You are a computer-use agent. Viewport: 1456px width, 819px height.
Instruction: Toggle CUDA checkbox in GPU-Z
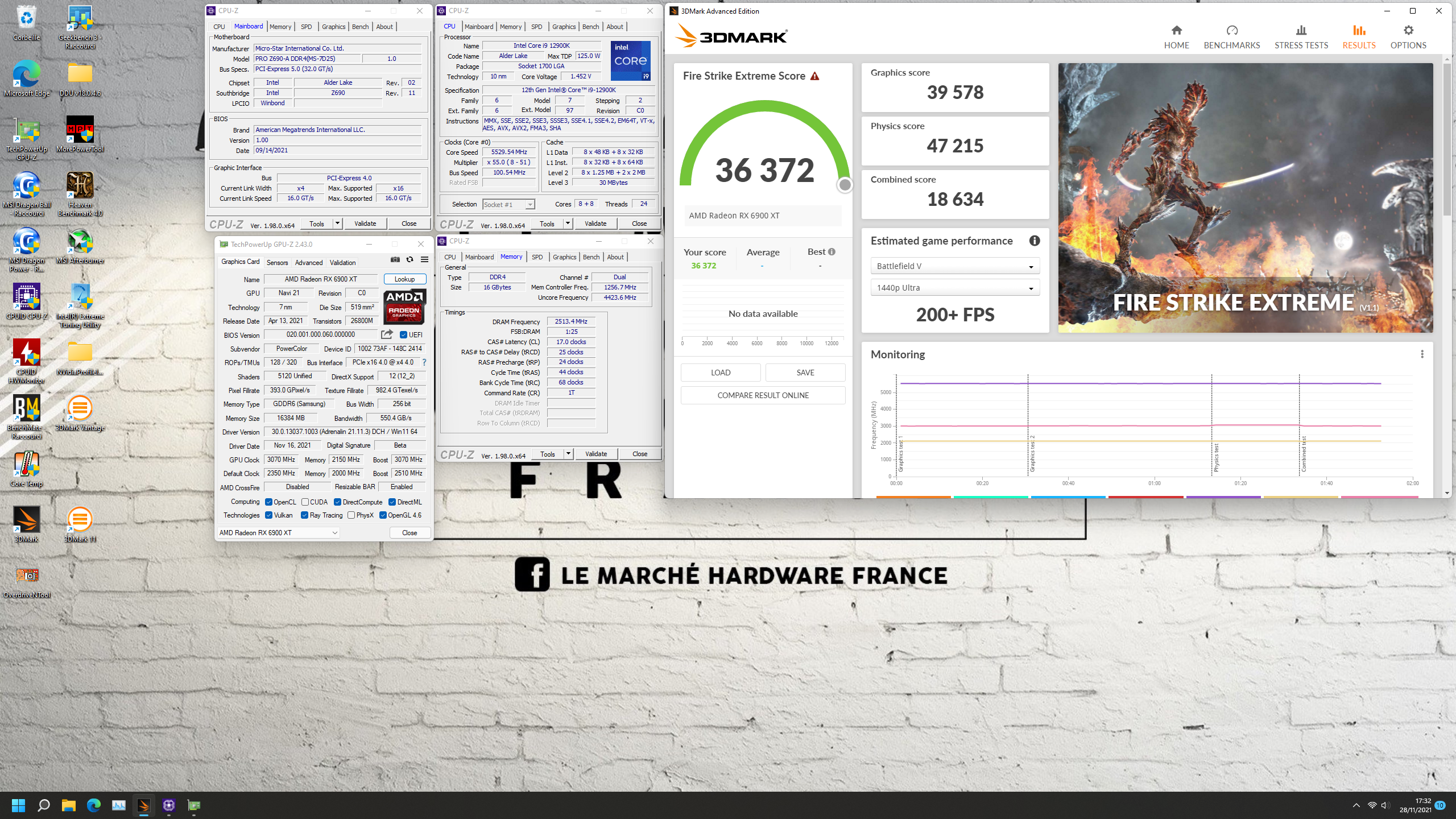point(305,502)
